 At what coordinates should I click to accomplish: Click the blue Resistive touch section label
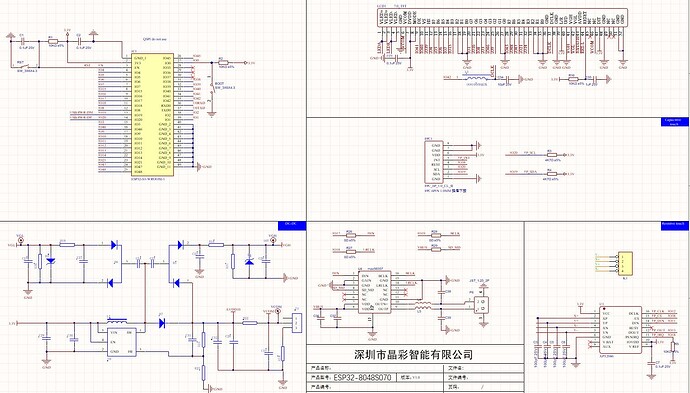point(674,225)
